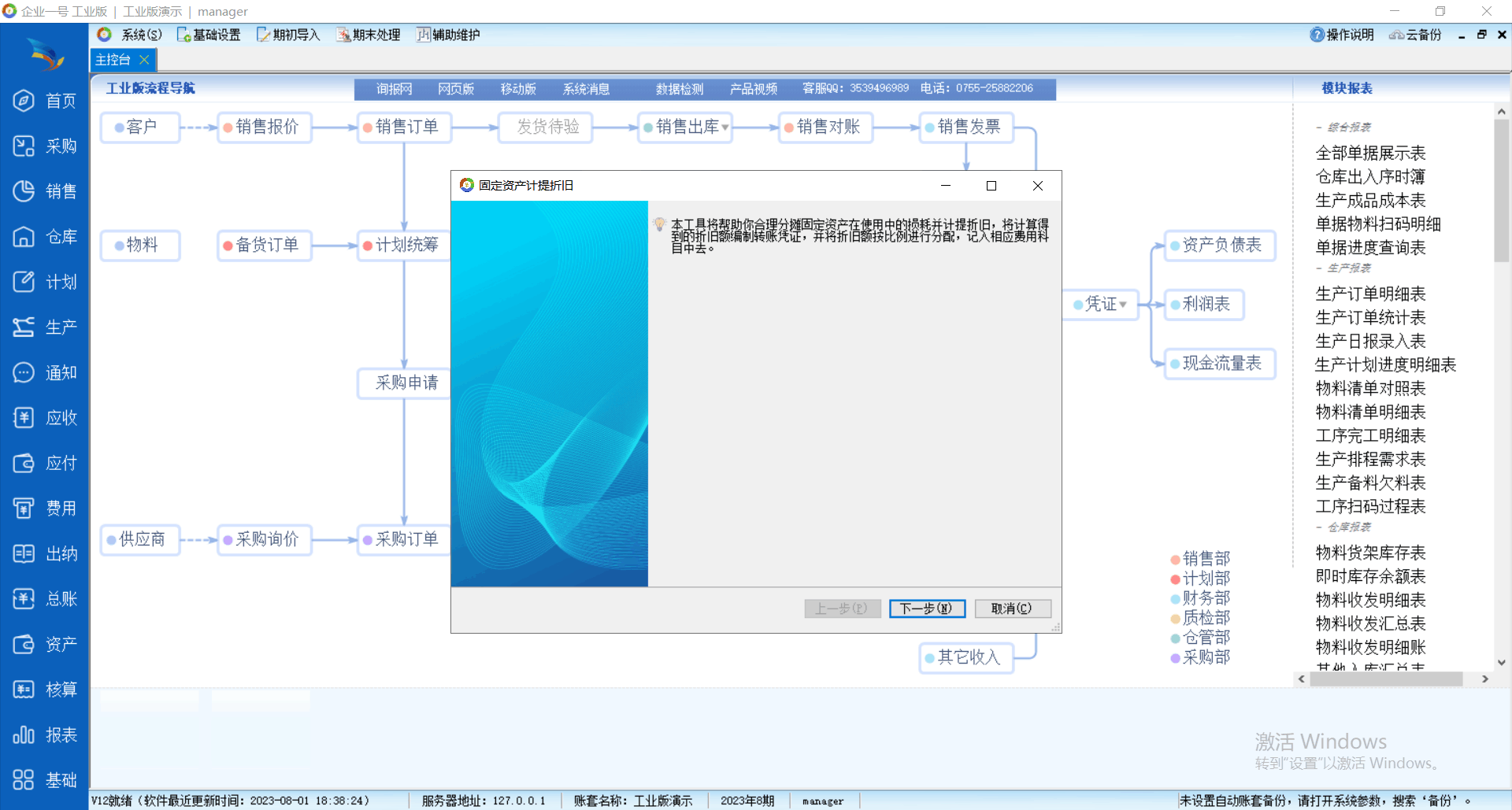Click 取消(C) to cancel the wizard
1512x810 pixels.
1012,608
